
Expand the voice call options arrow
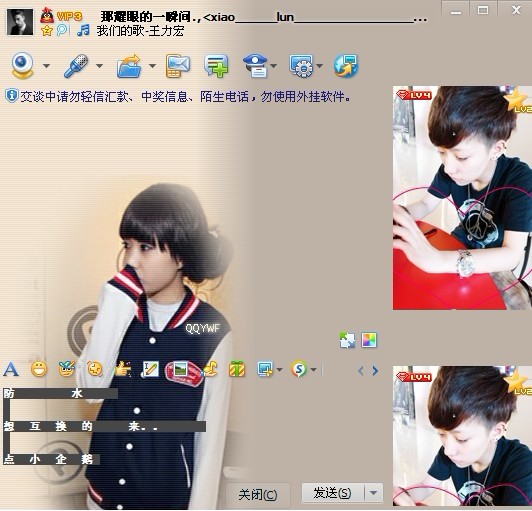point(99,66)
